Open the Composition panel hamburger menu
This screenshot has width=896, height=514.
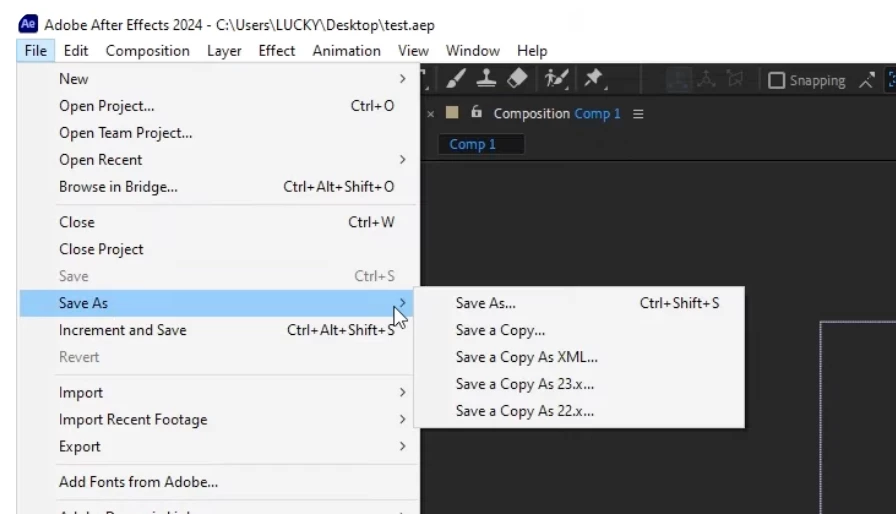click(x=638, y=114)
